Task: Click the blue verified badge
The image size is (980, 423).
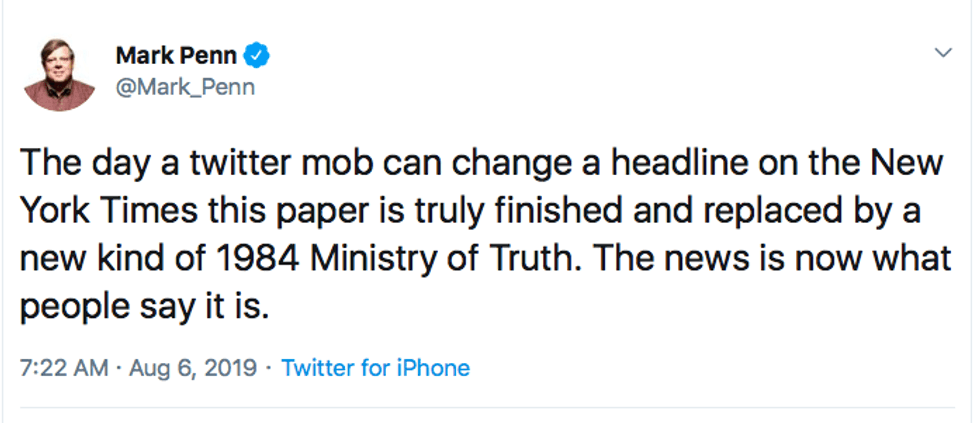Action: pyautogui.click(x=256, y=56)
